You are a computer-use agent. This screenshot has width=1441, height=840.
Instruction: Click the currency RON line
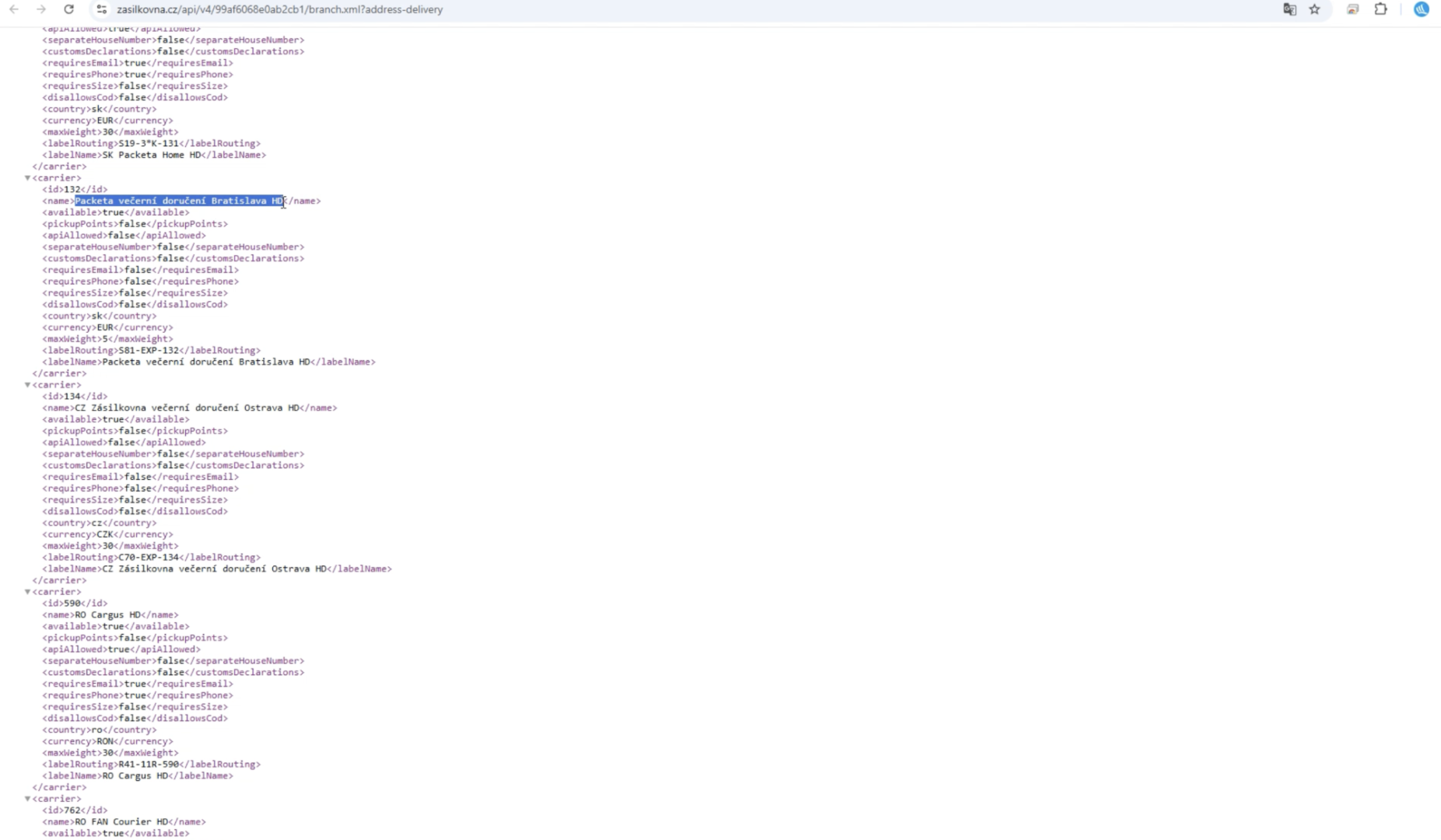point(107,741)
